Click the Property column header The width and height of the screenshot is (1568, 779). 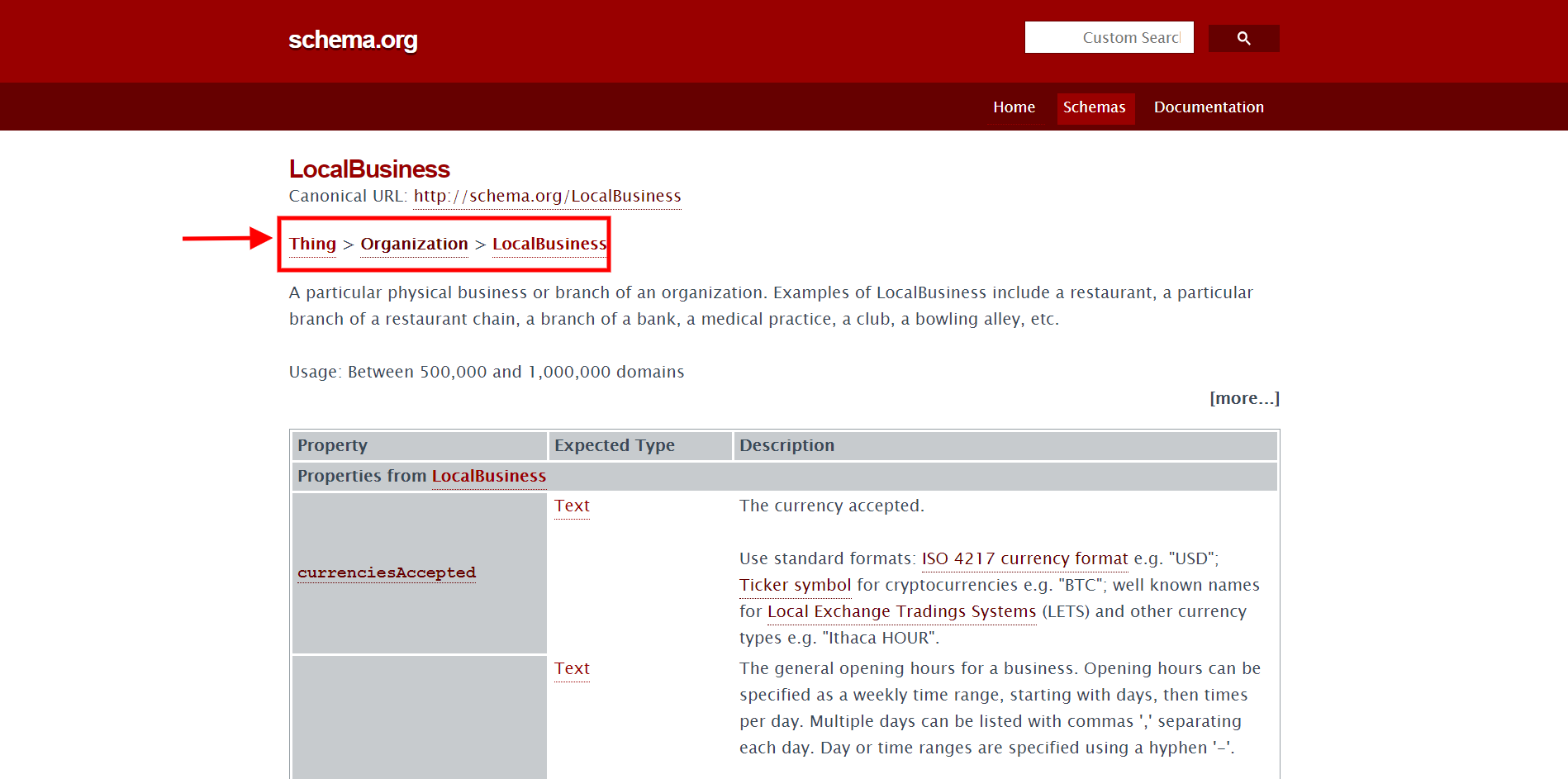click(420, 446)
